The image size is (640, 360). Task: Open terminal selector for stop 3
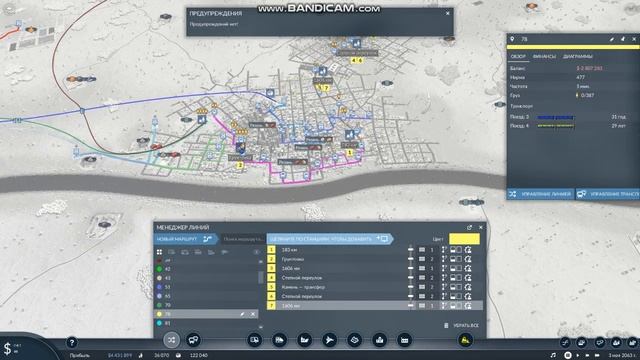click(x=427, y=269)
